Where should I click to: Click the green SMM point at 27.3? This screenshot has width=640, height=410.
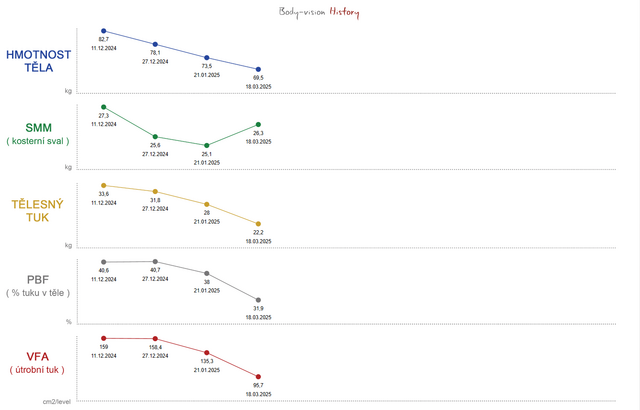point(103,107)
